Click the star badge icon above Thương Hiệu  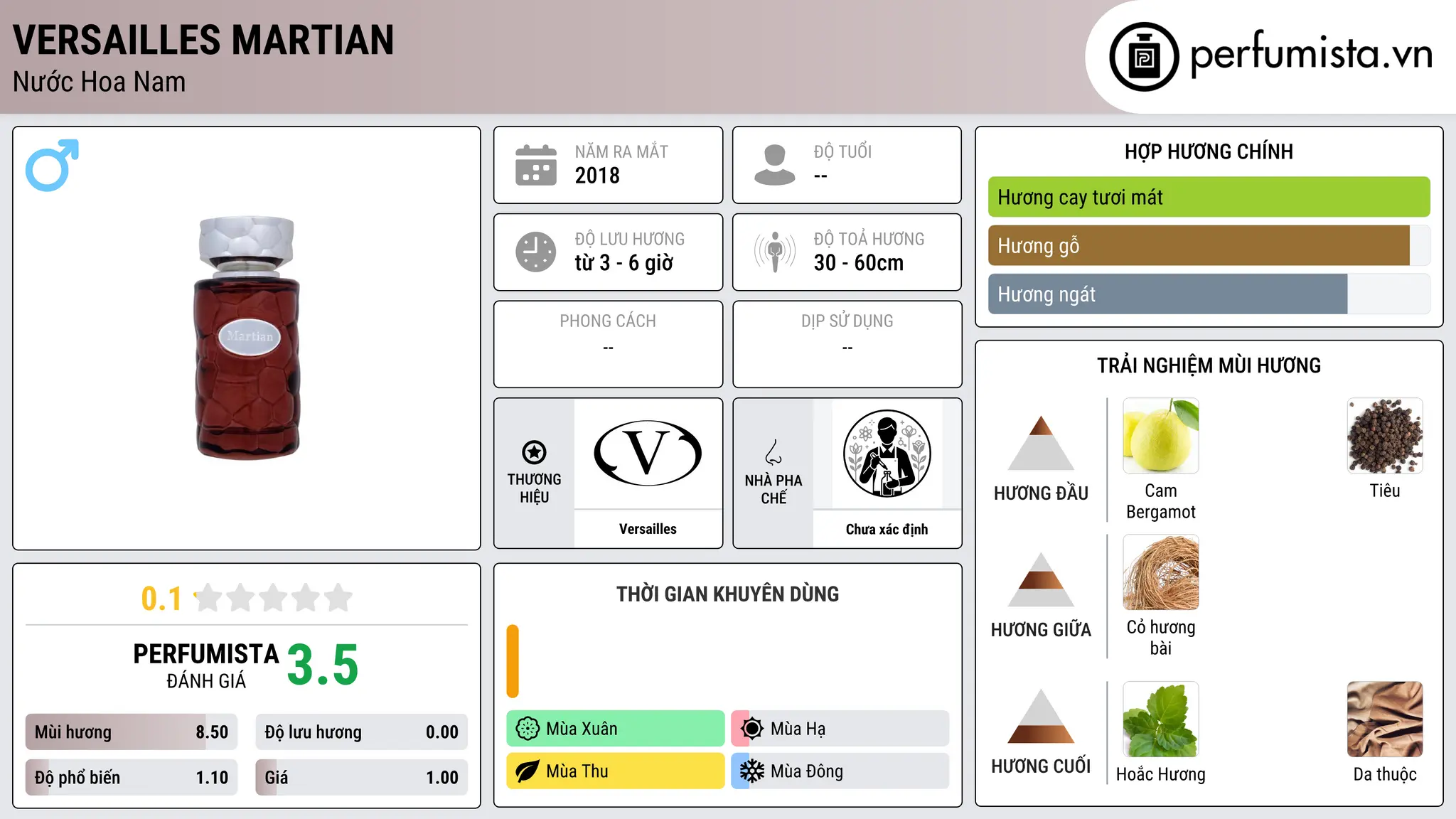pyautogui.click(x=534, y=451)
